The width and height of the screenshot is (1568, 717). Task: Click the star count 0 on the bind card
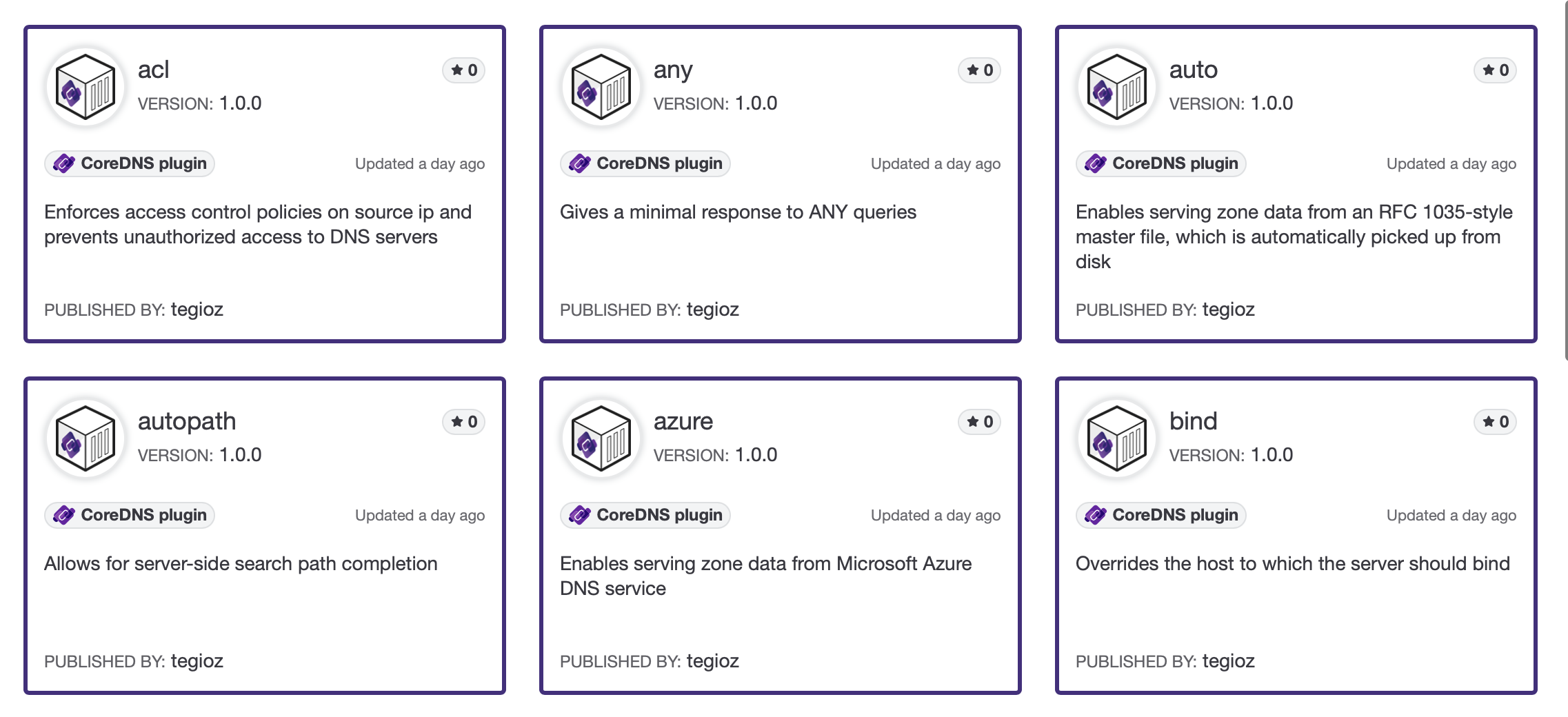click(1503, 421)
